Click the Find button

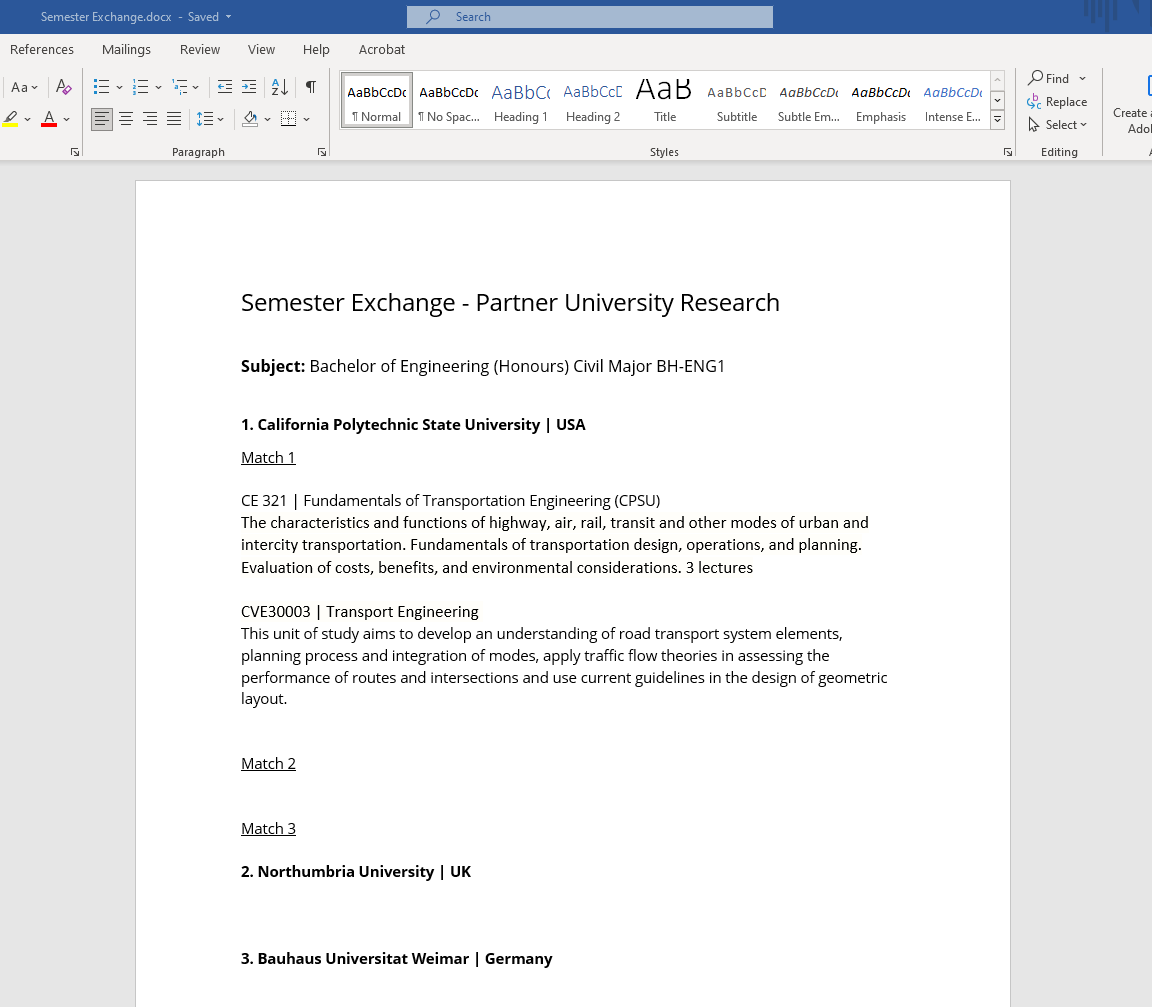[1050, 78]
